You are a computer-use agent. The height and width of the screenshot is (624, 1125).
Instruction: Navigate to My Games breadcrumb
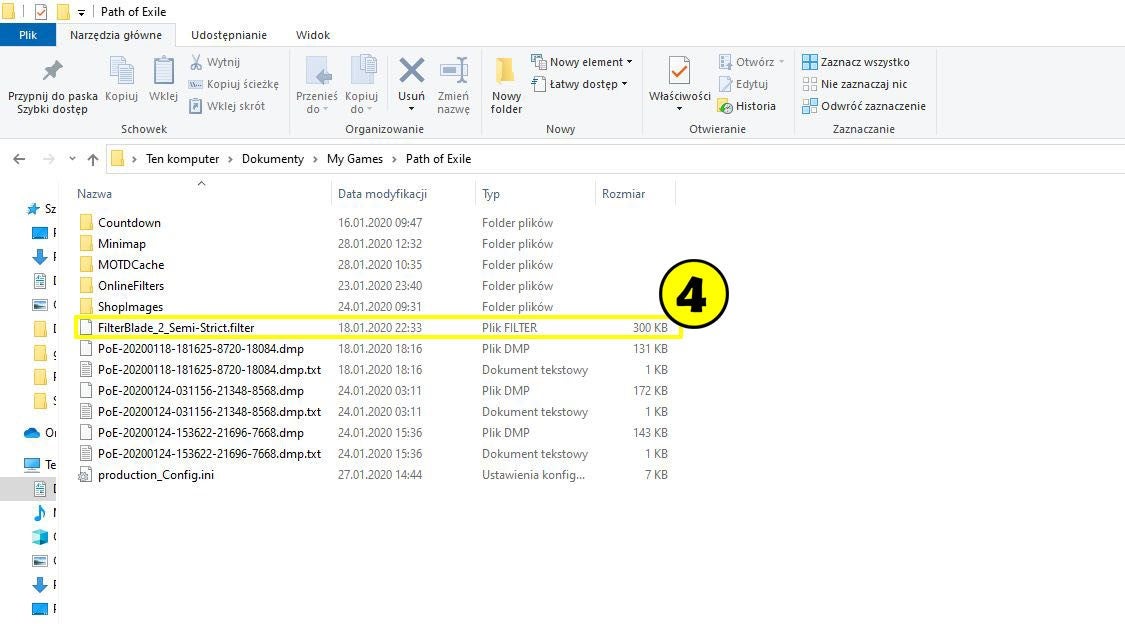click(x=354, y=159)
